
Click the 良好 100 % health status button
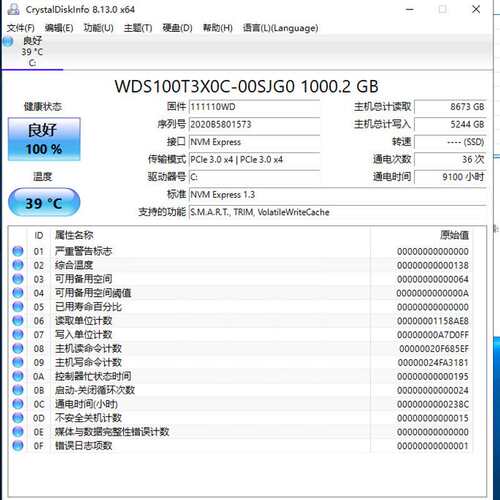44,139
